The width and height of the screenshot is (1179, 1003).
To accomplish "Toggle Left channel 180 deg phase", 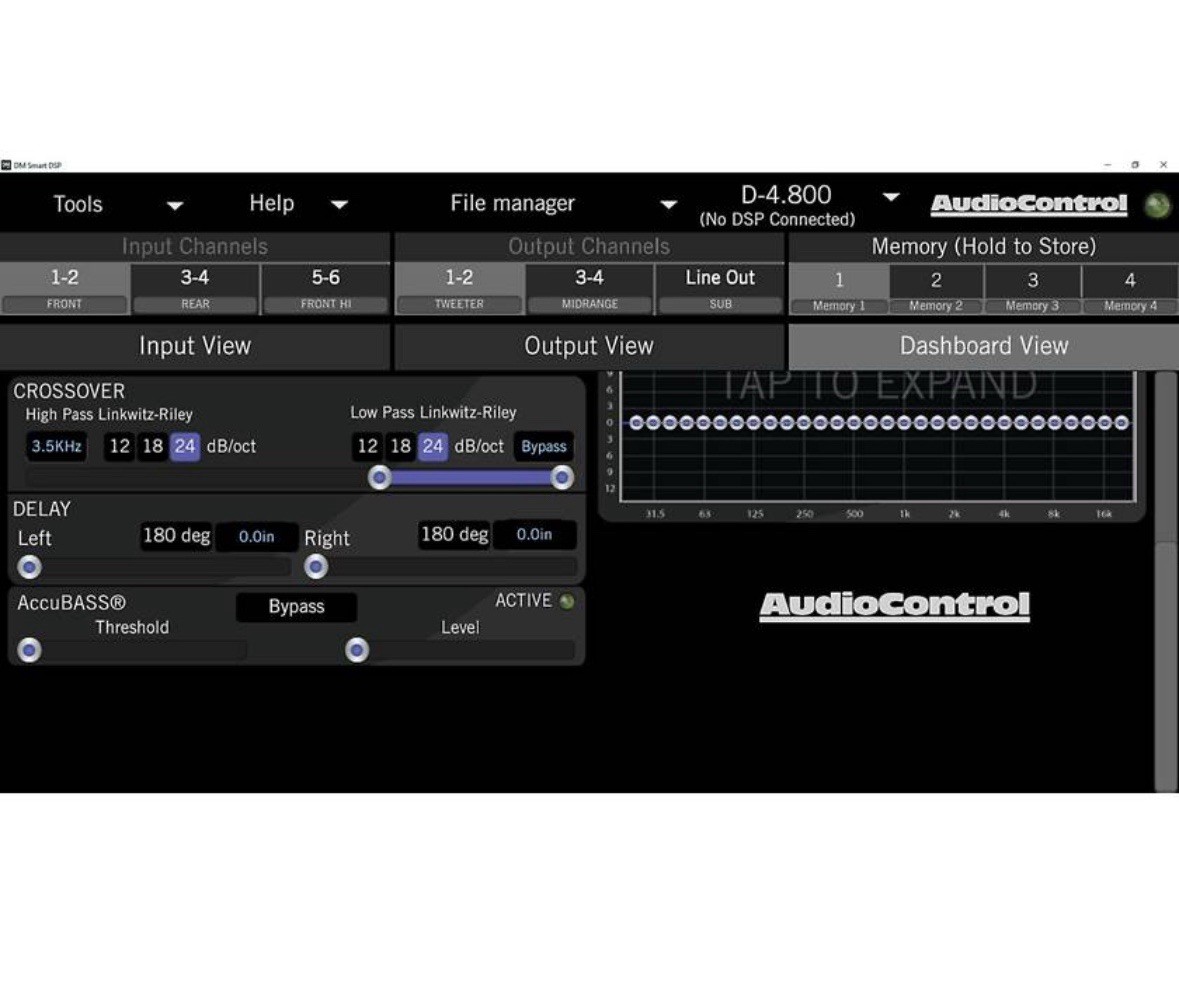I will (177, 535).
